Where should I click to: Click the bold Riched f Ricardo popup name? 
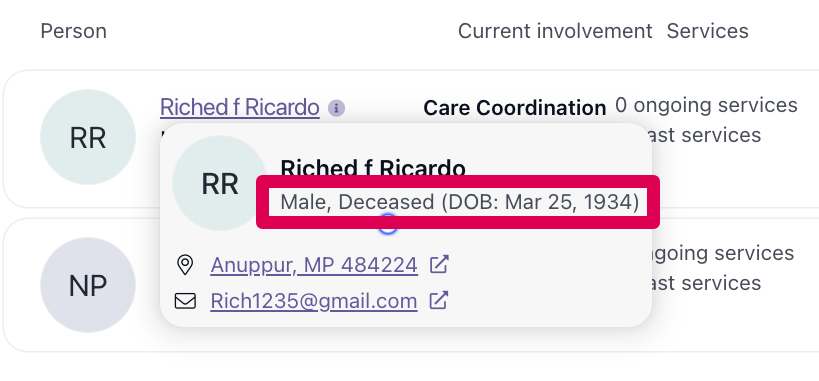(373, 168)
